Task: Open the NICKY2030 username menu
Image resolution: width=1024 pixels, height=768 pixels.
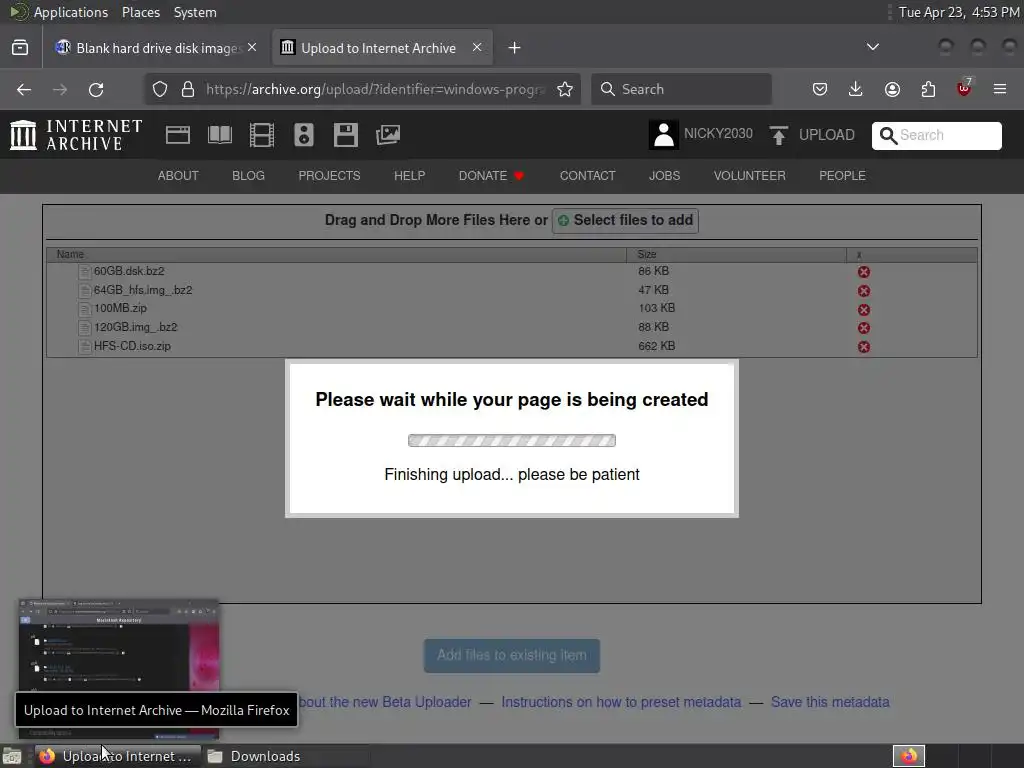Action: point(718,134)
